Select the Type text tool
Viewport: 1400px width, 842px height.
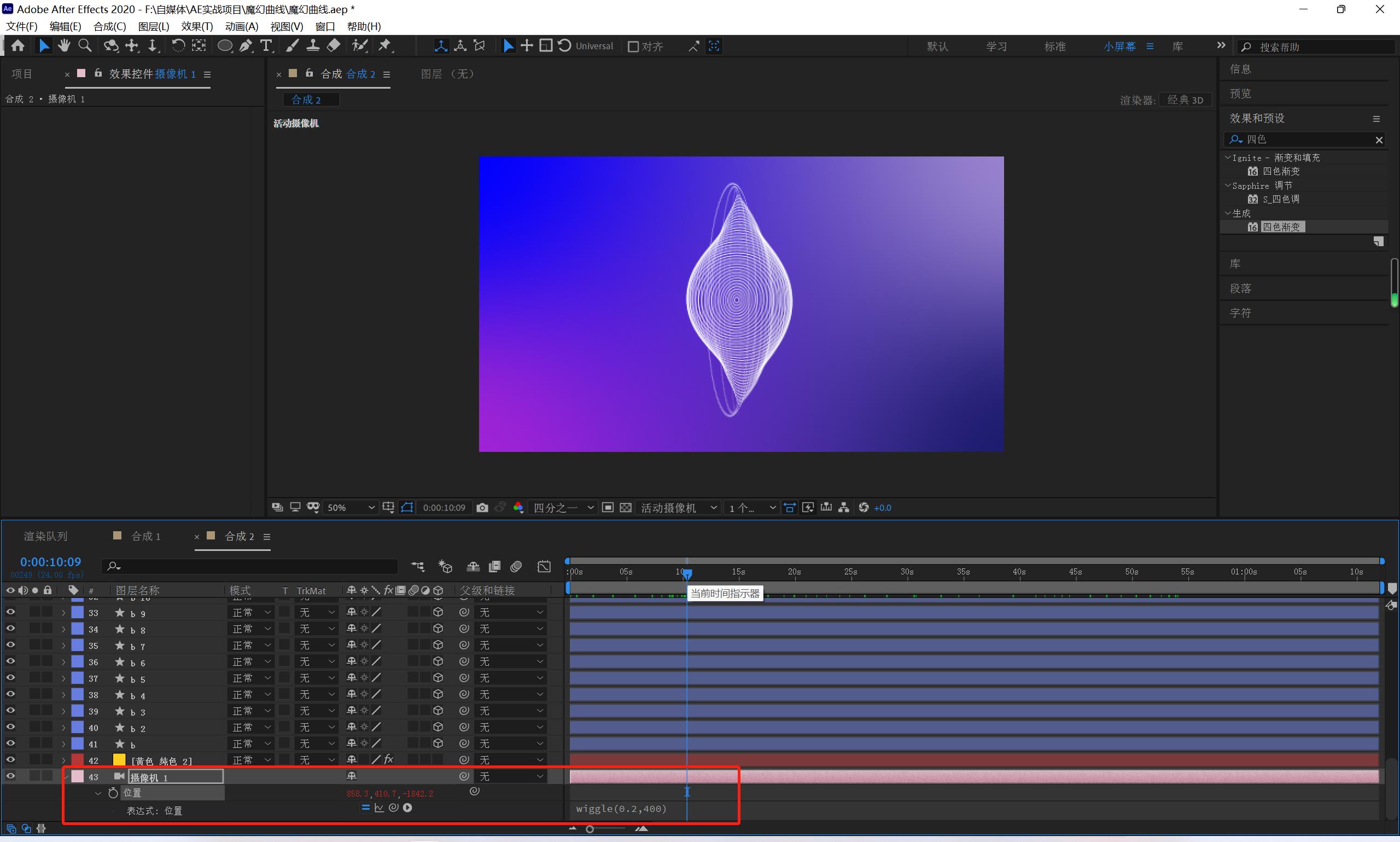[266, 46]
